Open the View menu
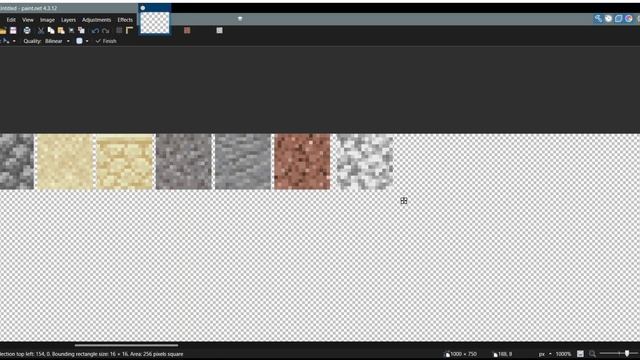Screen dimensions: 640x360 (28, 20)
